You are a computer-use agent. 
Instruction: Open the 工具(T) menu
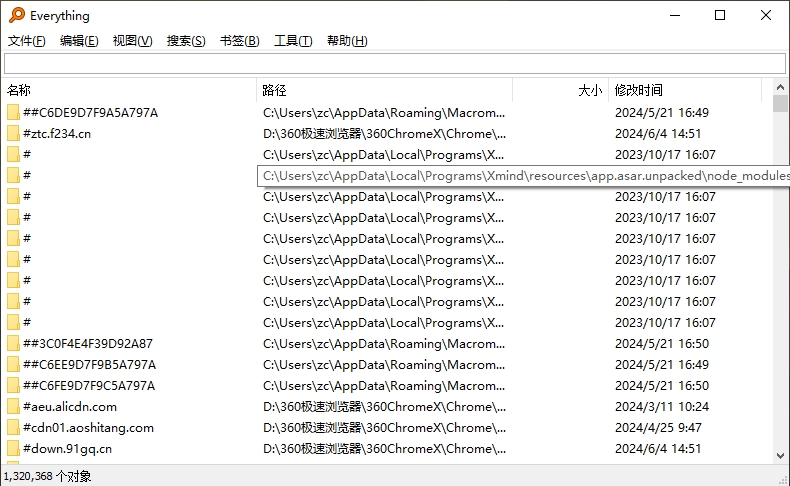[293, 41]
